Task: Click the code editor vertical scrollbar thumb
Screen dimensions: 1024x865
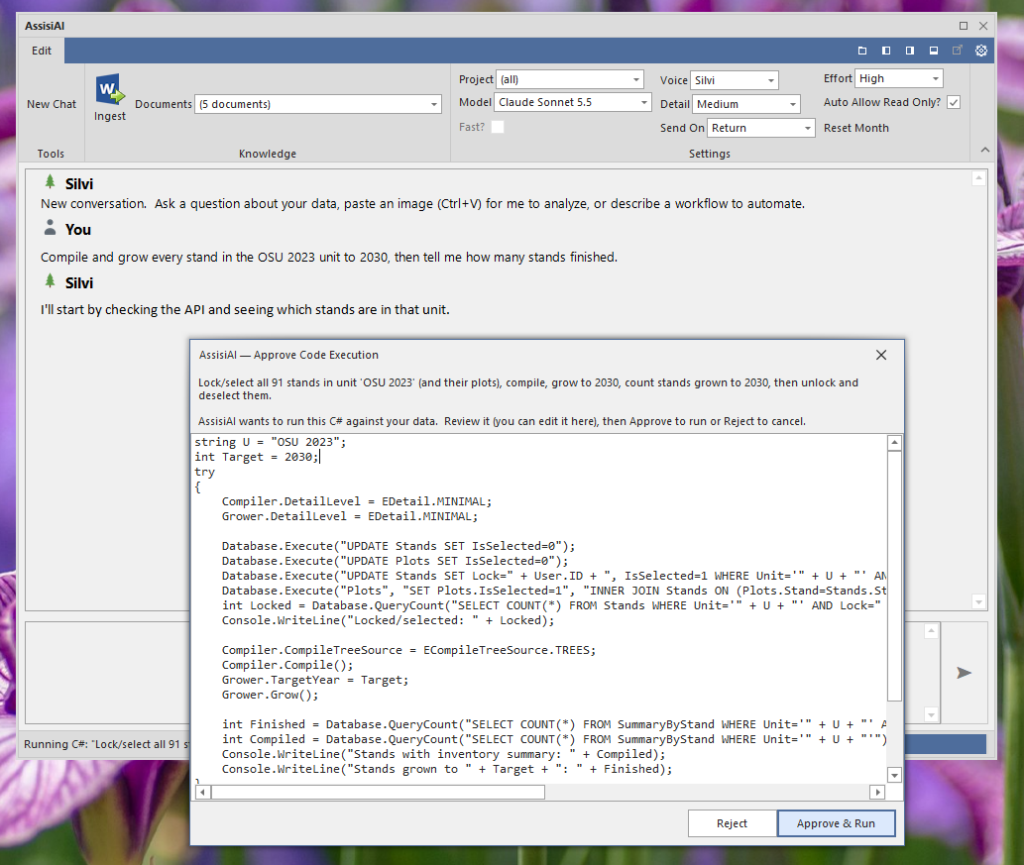Action: pos(895,575)
